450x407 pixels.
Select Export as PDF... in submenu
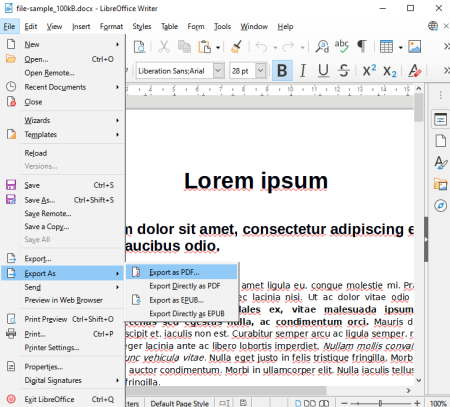pos(182,272)
